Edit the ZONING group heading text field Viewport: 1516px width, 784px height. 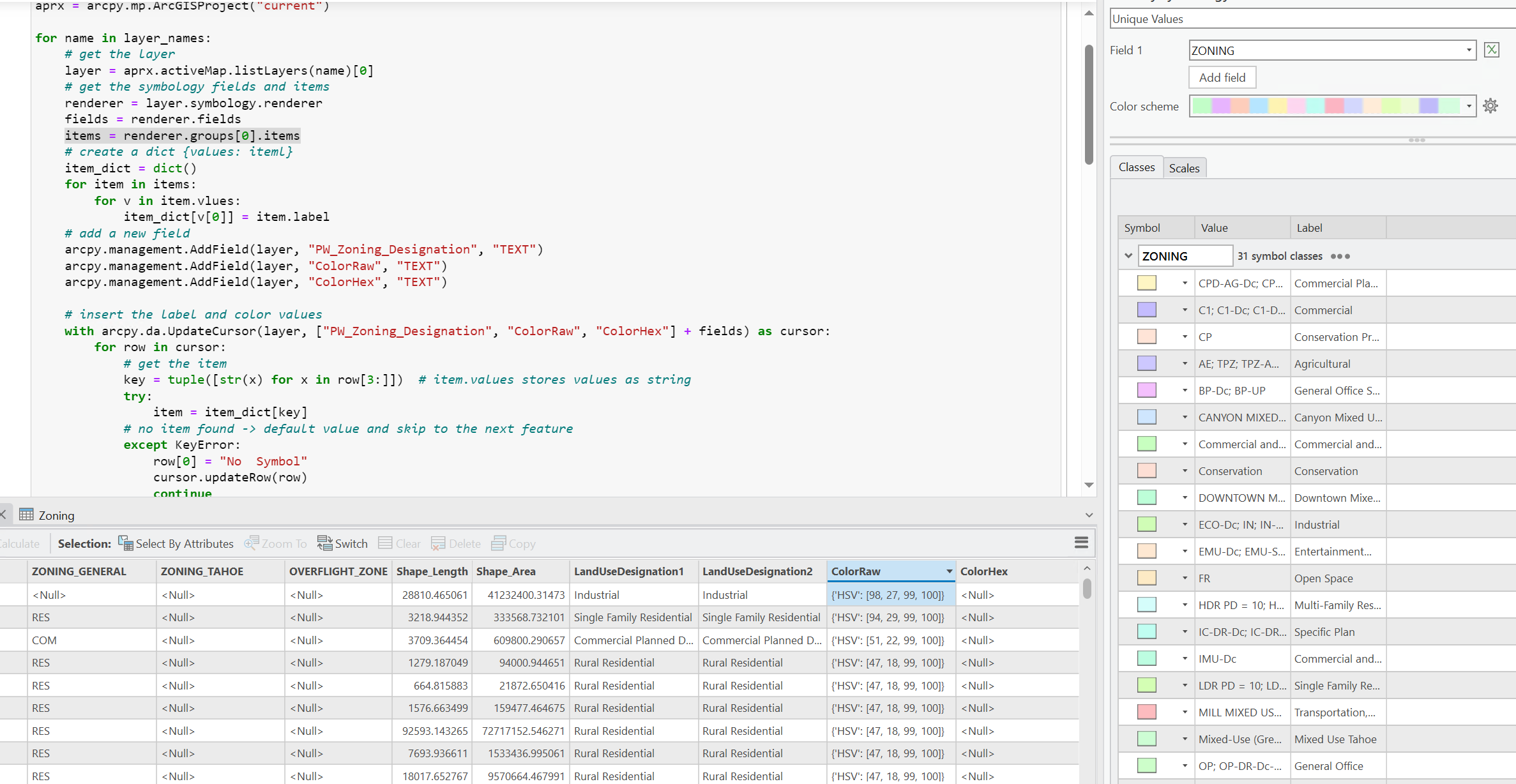coord(1185,255)
